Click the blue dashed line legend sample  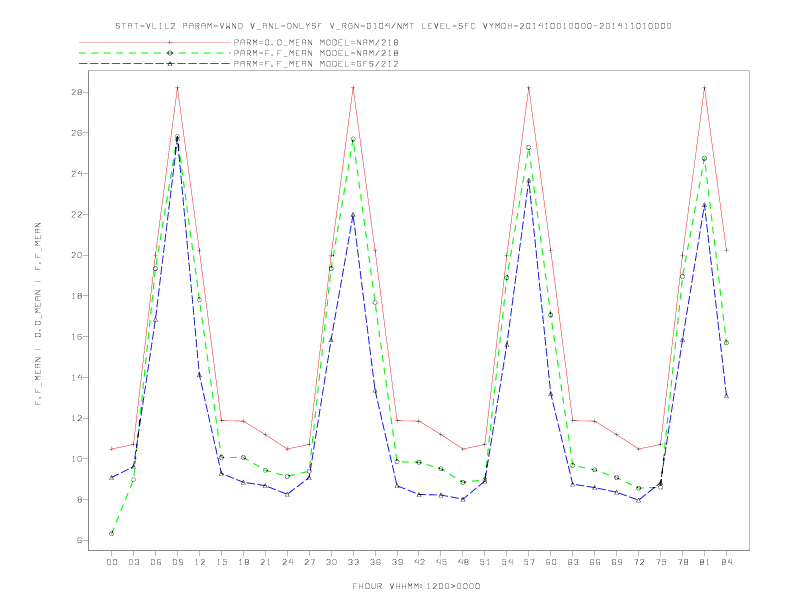pyautogui.click(x=155, y=64)
